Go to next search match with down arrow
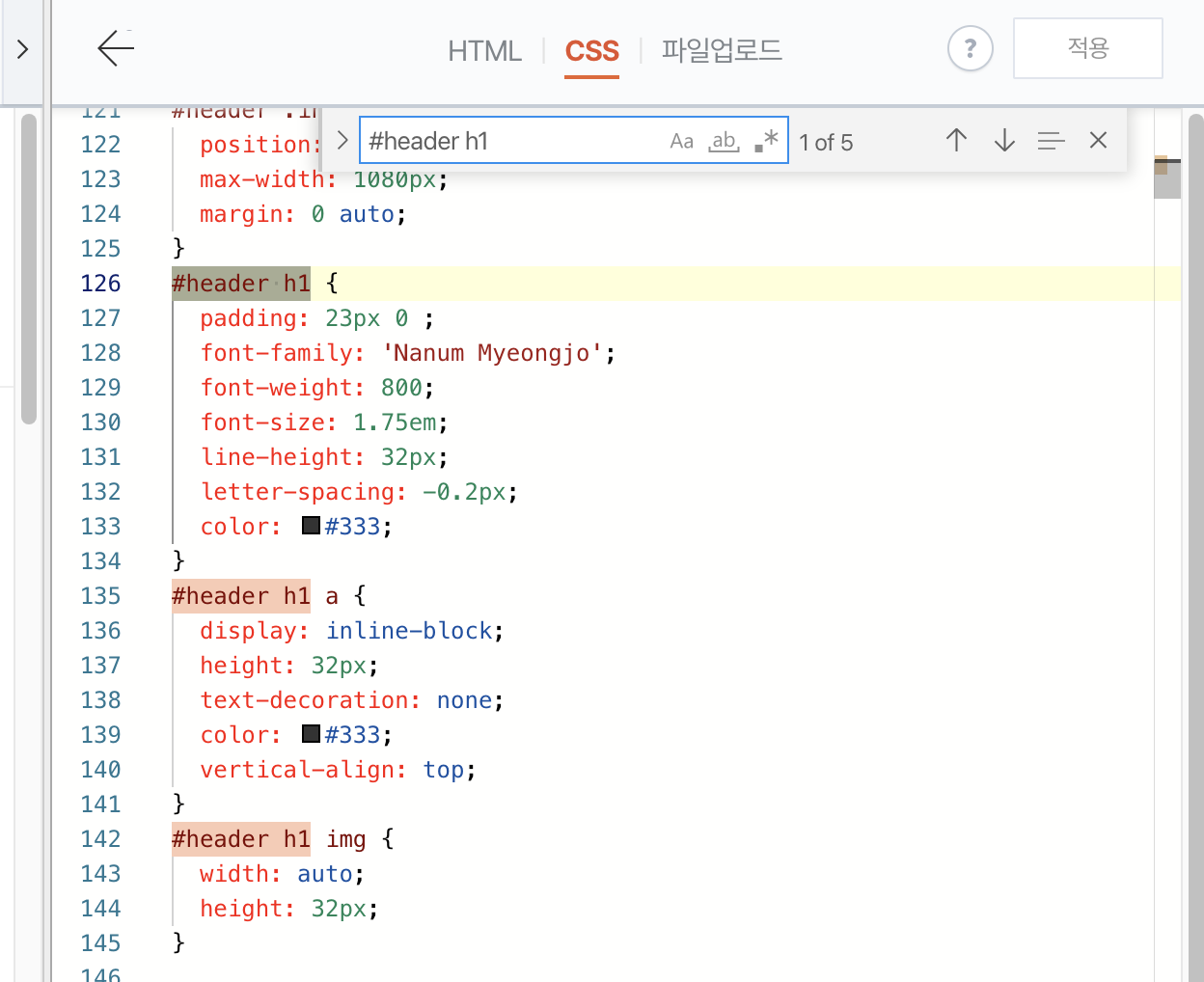Screen dimensions: 1204x982 pyautogui.click(x=1003, y=140)
